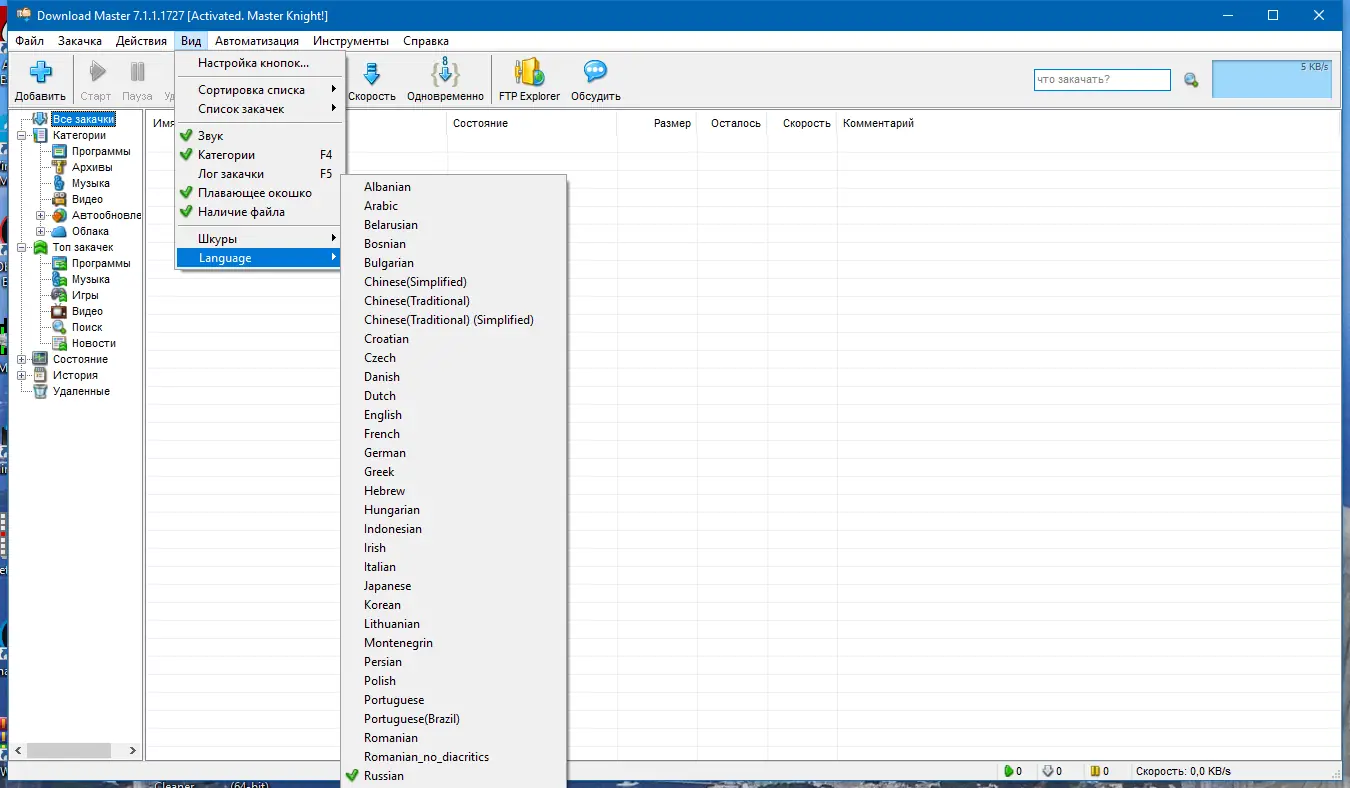Sort by the Осталось column header
The height and width of the screenshot is (788, 1350).
732,123
